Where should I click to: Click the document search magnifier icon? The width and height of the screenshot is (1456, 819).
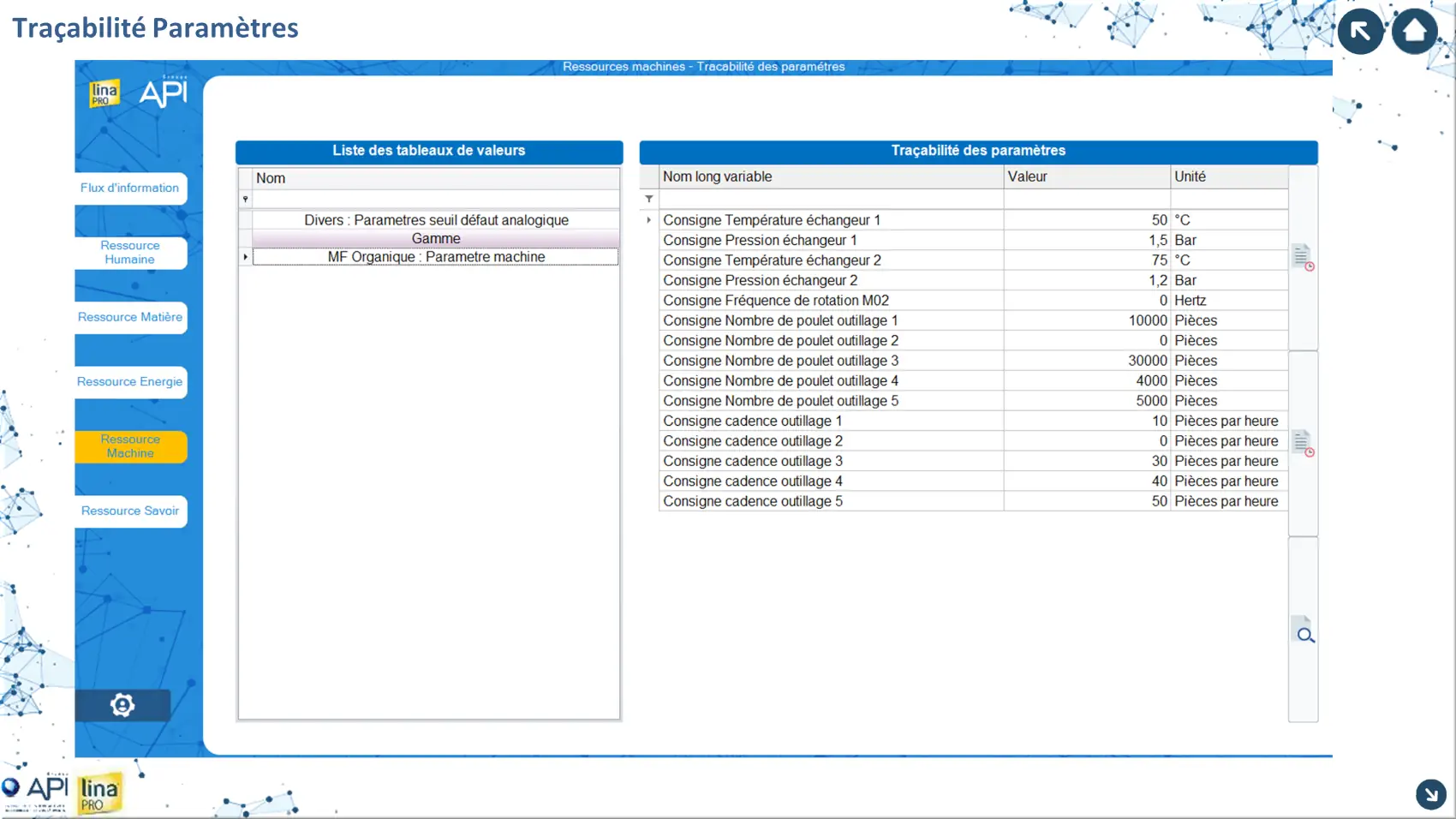pos(1303,631)
